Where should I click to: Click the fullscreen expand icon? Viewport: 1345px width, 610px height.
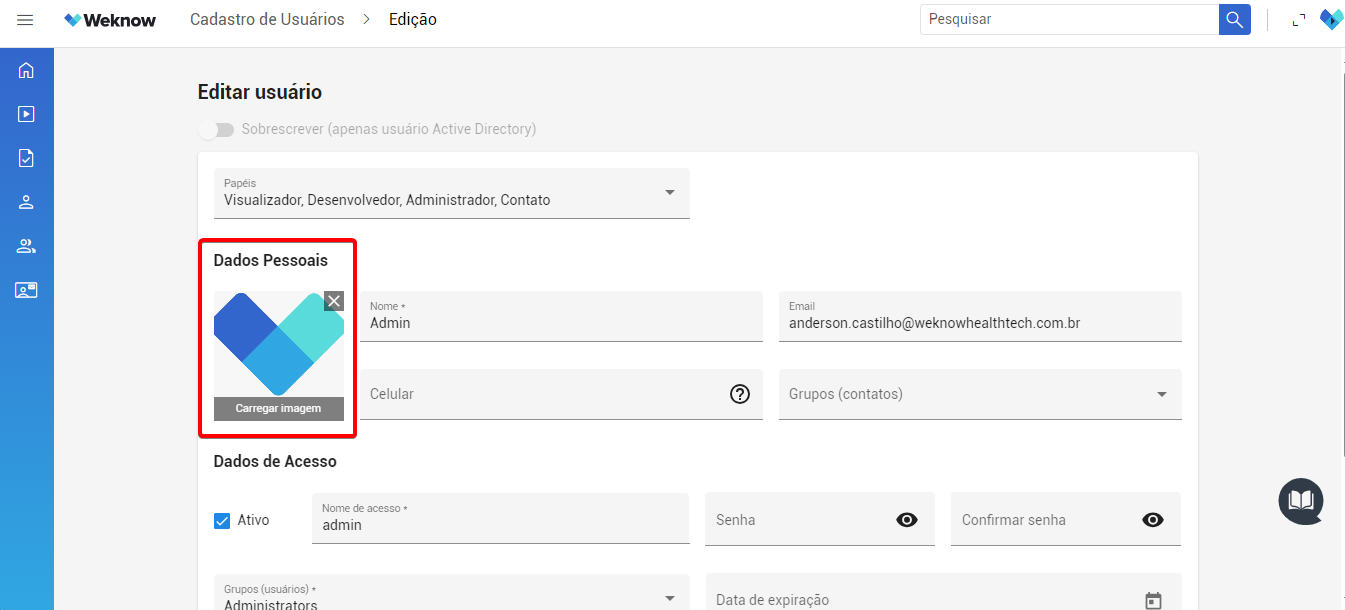tap(1299, 20)
